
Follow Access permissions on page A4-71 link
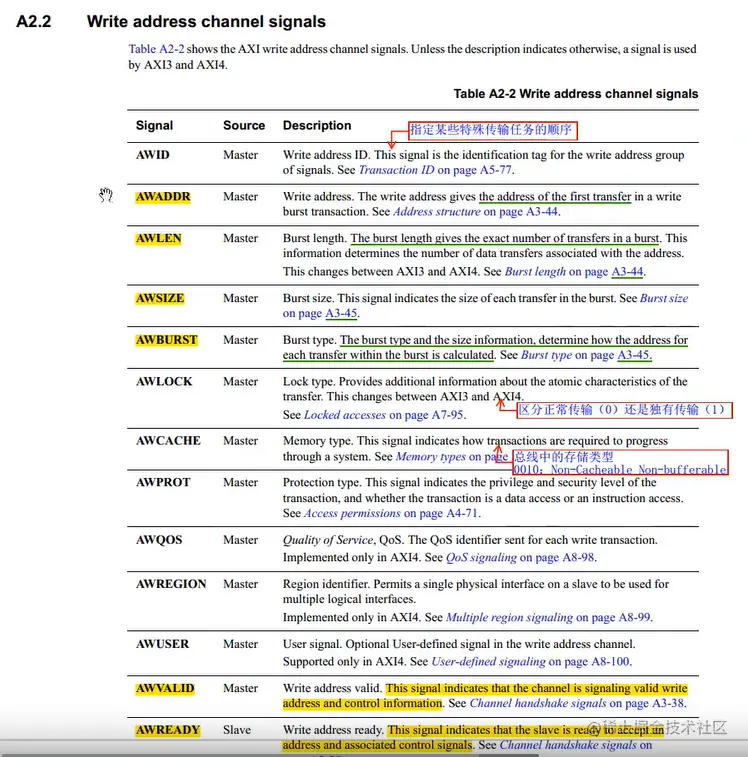[x=391, y=513]
